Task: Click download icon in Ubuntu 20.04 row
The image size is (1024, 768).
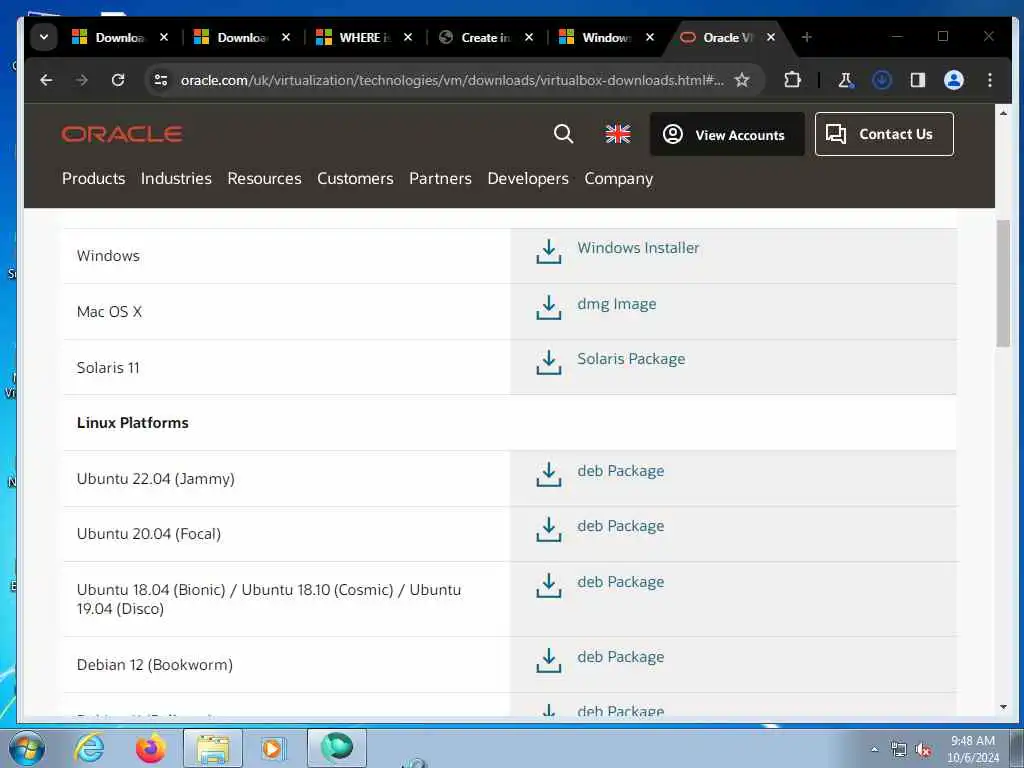Action: click(x=549, y=530)
